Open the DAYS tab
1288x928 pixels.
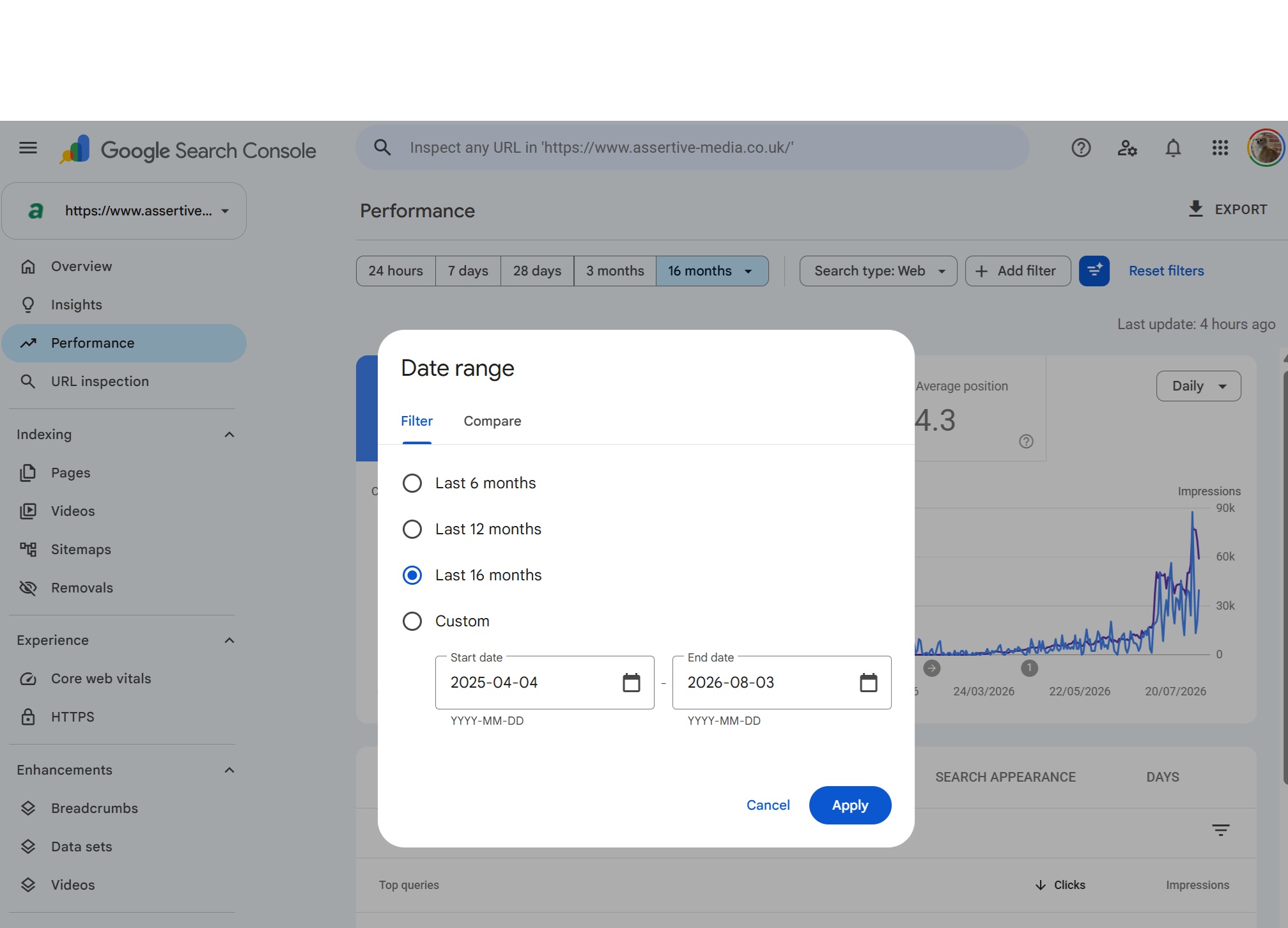point(1163,777)
